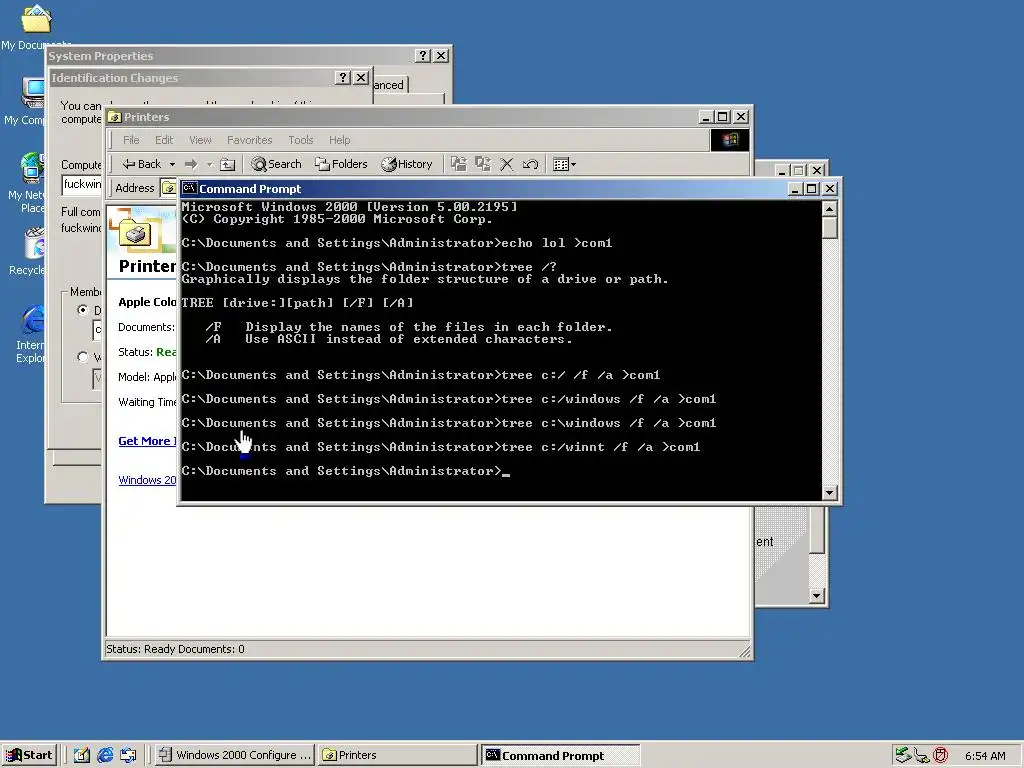Click the Windows logo throbber in Printers window
Viewport: 1024px width, 768px height.
coord(729,140)
